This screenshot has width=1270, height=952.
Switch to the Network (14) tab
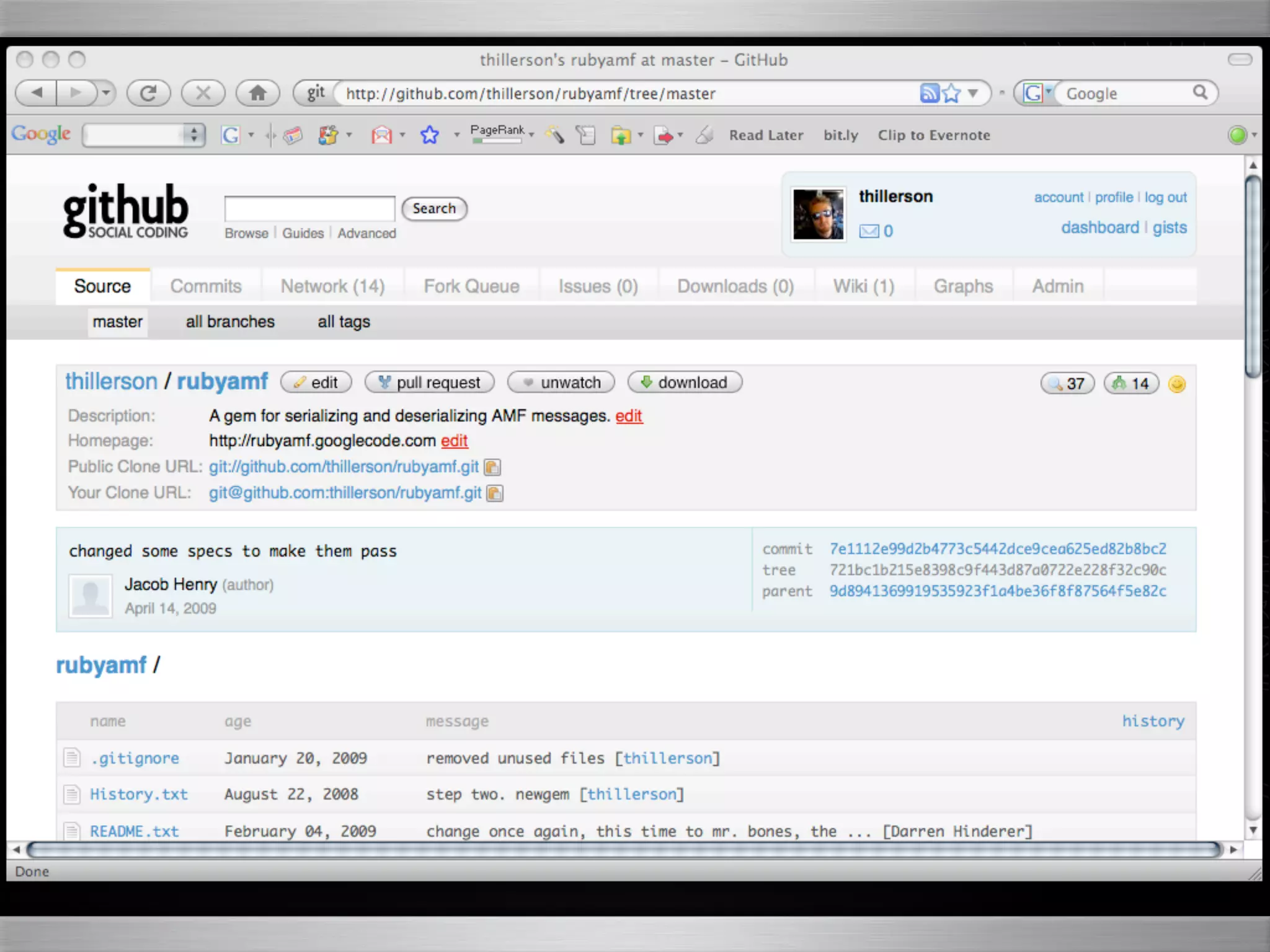pyautogui.click(x=332, y=286)
